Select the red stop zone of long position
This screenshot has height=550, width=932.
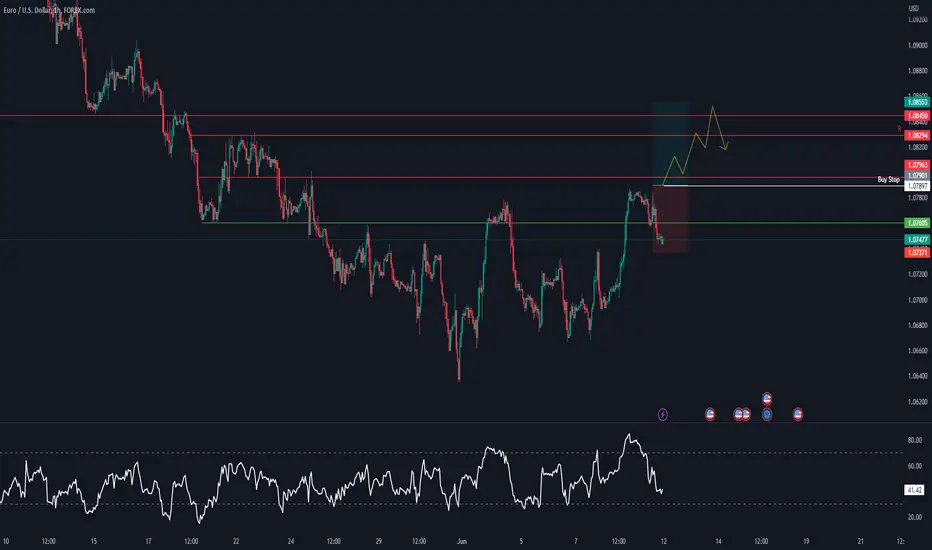670,219
